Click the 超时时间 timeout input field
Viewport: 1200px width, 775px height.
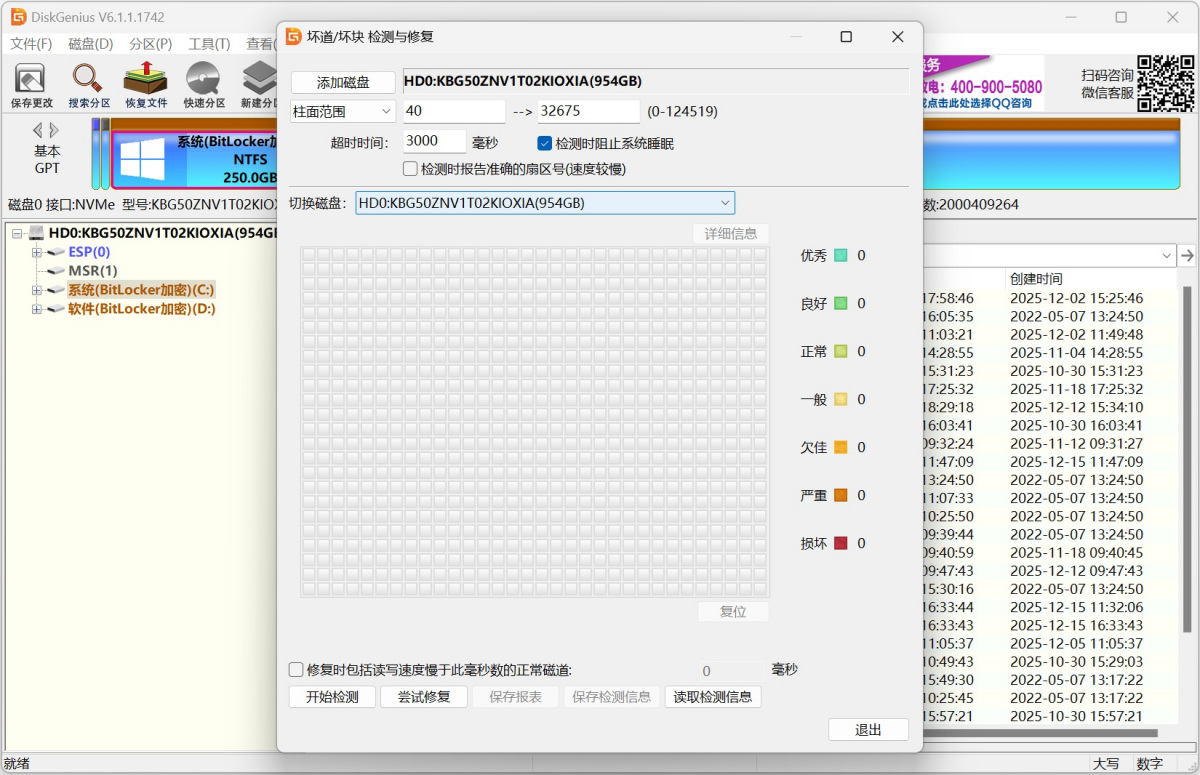[433, 140]
